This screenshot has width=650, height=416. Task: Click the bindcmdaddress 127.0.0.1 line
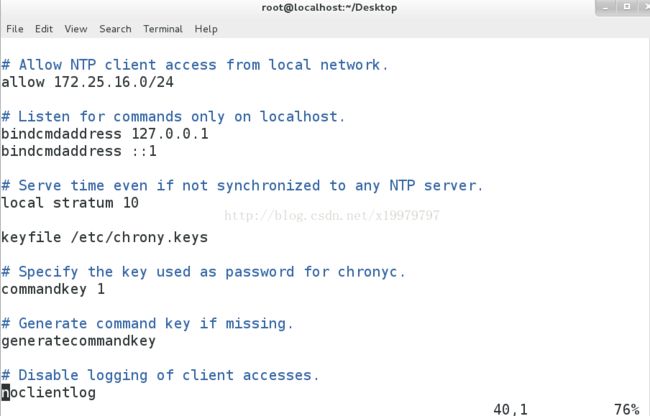pos(105,134)
